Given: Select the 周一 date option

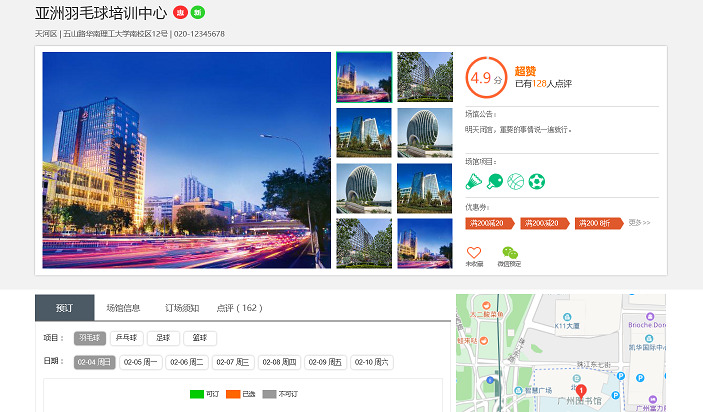Looking at the screenshot, I should point(141,362).
